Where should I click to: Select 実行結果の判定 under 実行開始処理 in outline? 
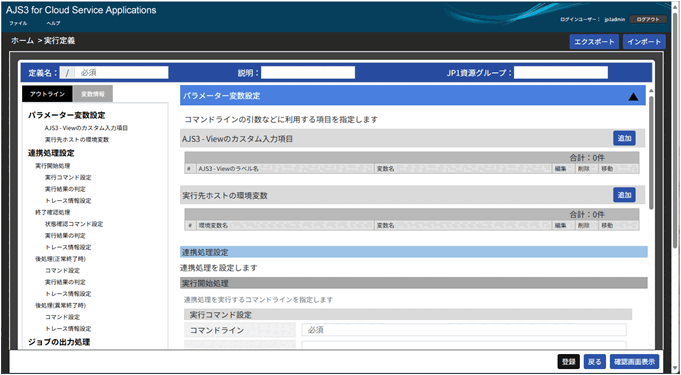tap(65, 189)
